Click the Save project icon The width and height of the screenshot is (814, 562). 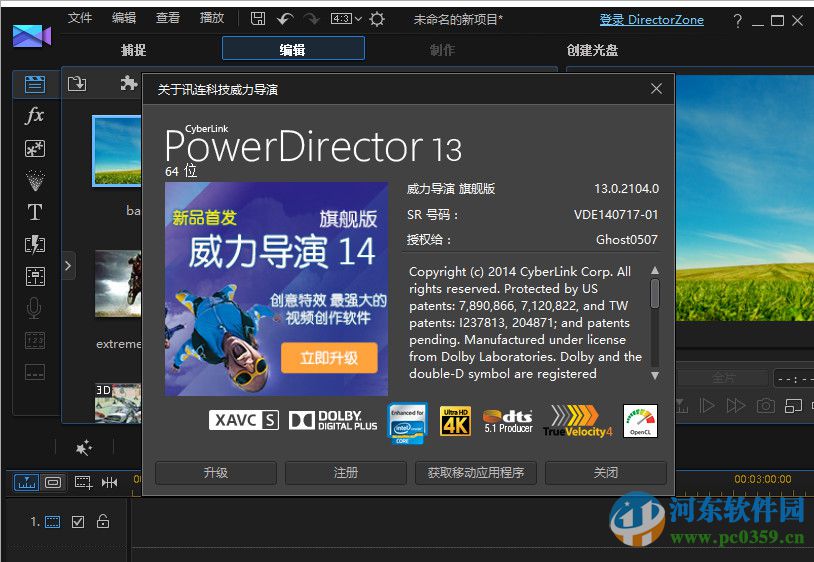pos(257,19)
